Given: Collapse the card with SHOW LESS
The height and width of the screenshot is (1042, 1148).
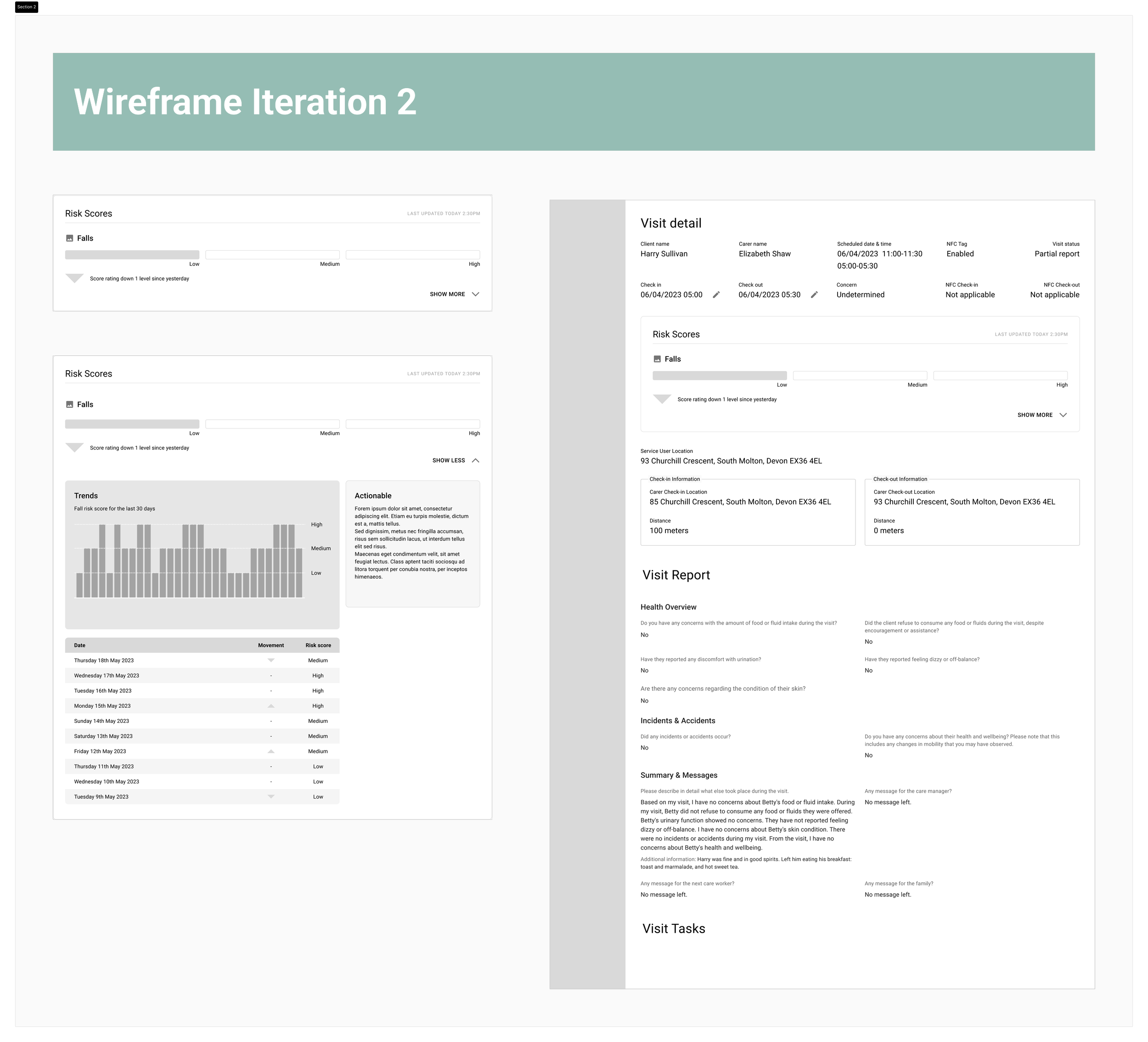Looking at the screenshot, I should [x=456, y=460].
